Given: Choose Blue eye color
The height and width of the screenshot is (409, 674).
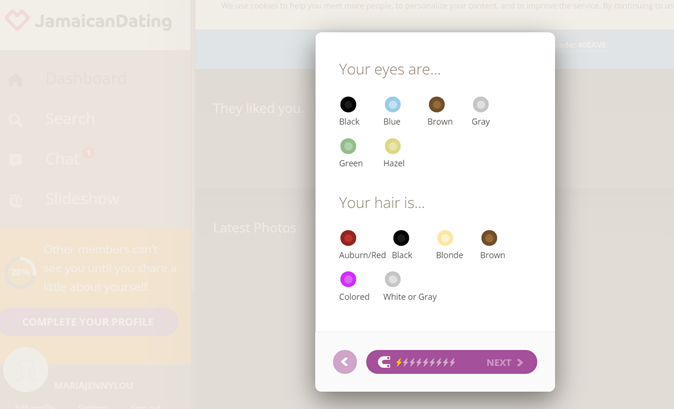Looking at the screenshot, I should coord(392,105).
